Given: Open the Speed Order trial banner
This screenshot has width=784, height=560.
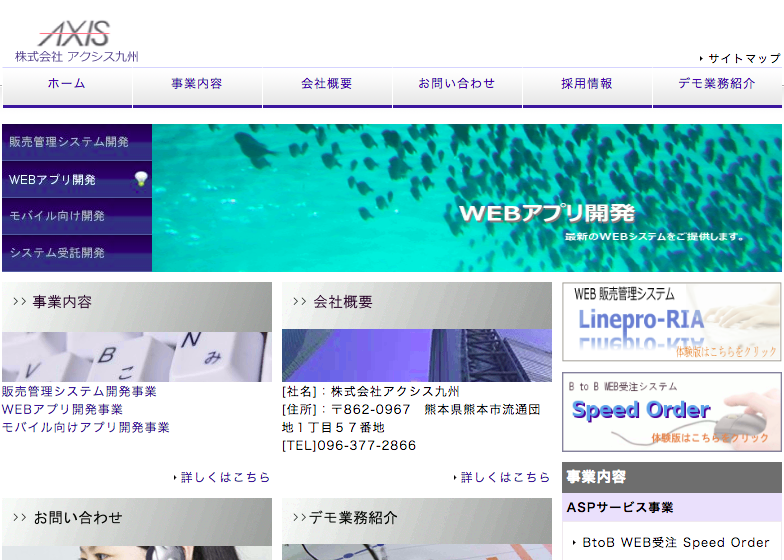Looking at the screenshot, I should tap(671, 412).
